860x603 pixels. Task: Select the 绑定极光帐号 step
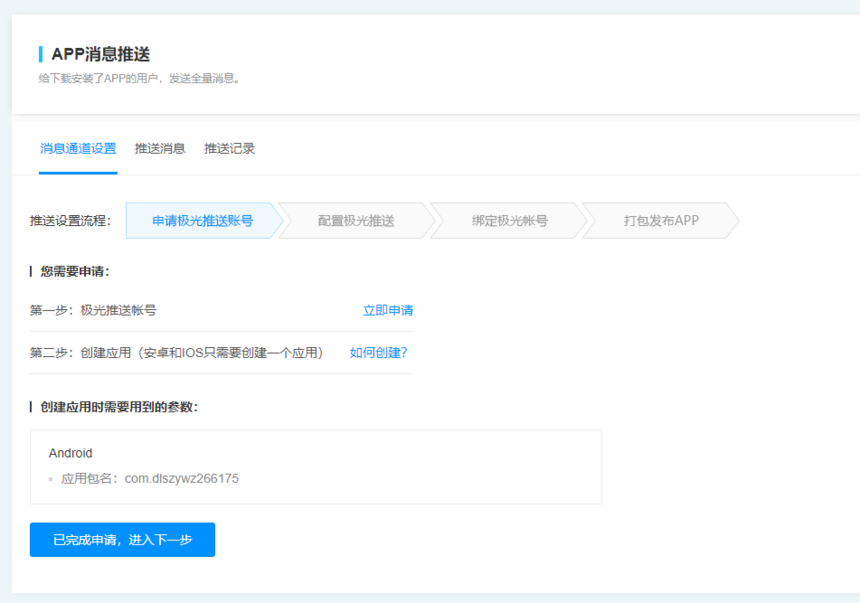click(509, 221)
